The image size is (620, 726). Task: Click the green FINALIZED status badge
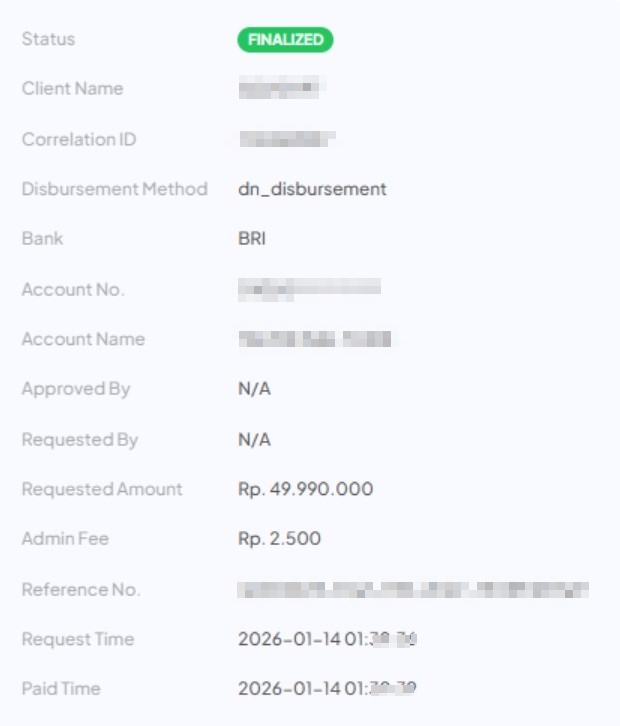tap(285, 40)
